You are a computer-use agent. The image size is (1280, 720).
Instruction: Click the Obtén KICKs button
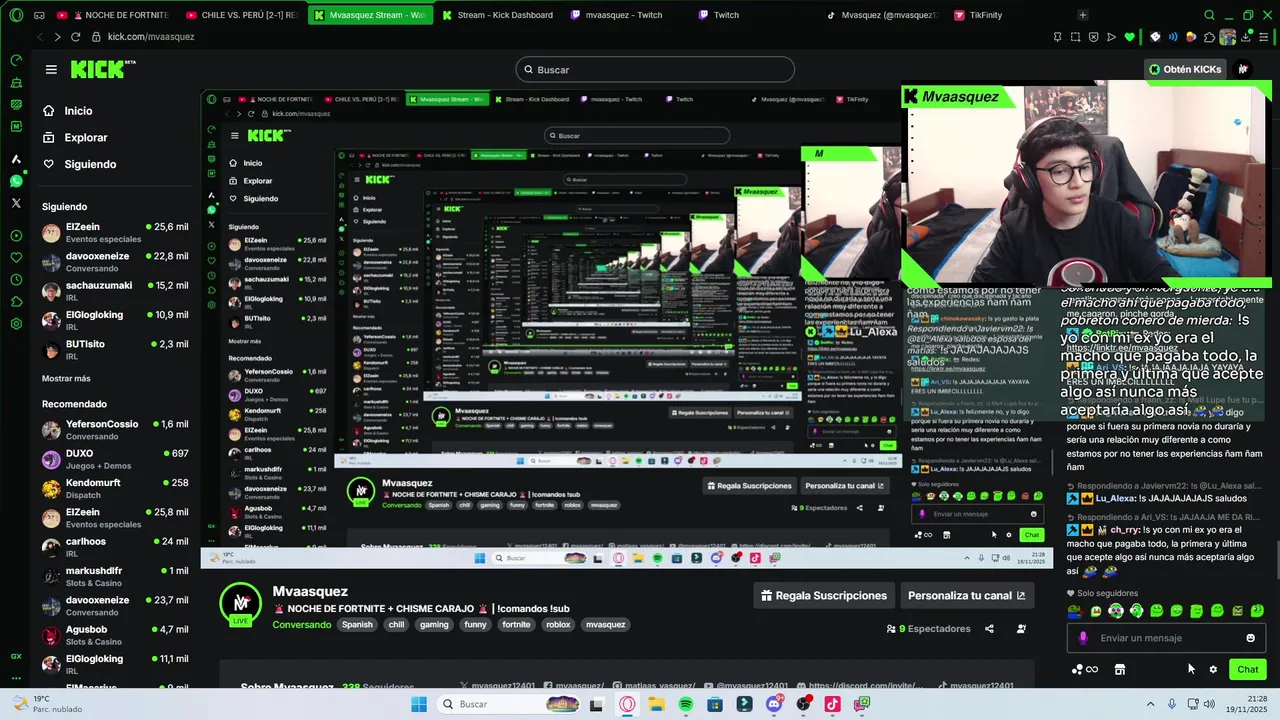click(x=1185, y=69)
